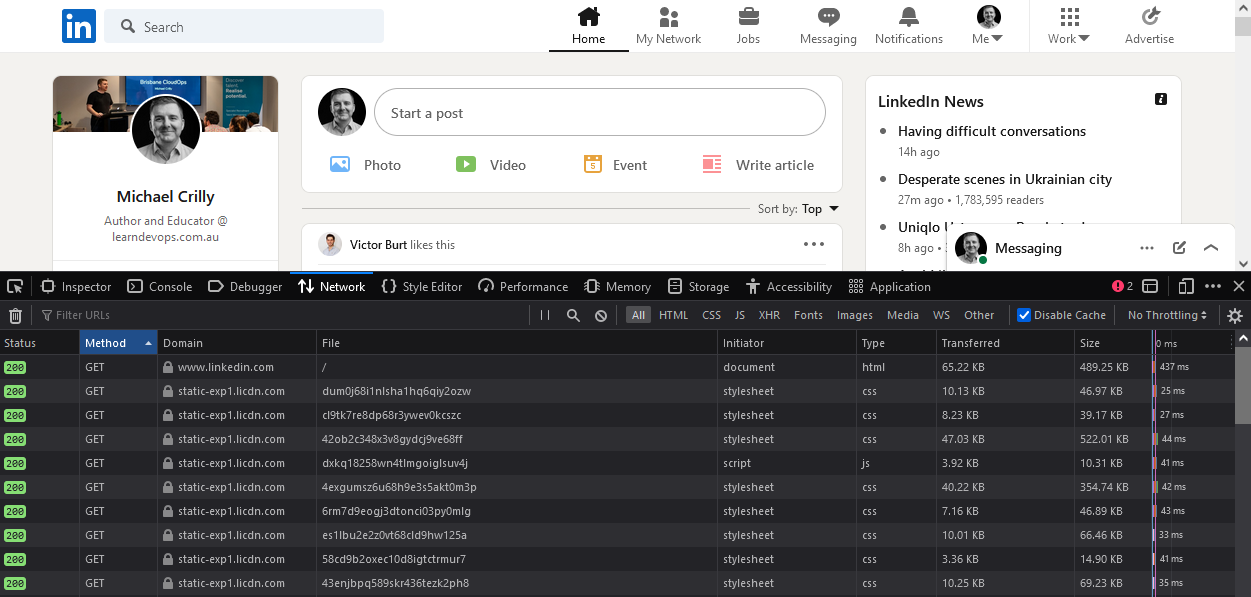Viewport: 1251px width, 597px height.
Task: Uncheck the Disable Cache checkbox
Action: coord(1024,314)
